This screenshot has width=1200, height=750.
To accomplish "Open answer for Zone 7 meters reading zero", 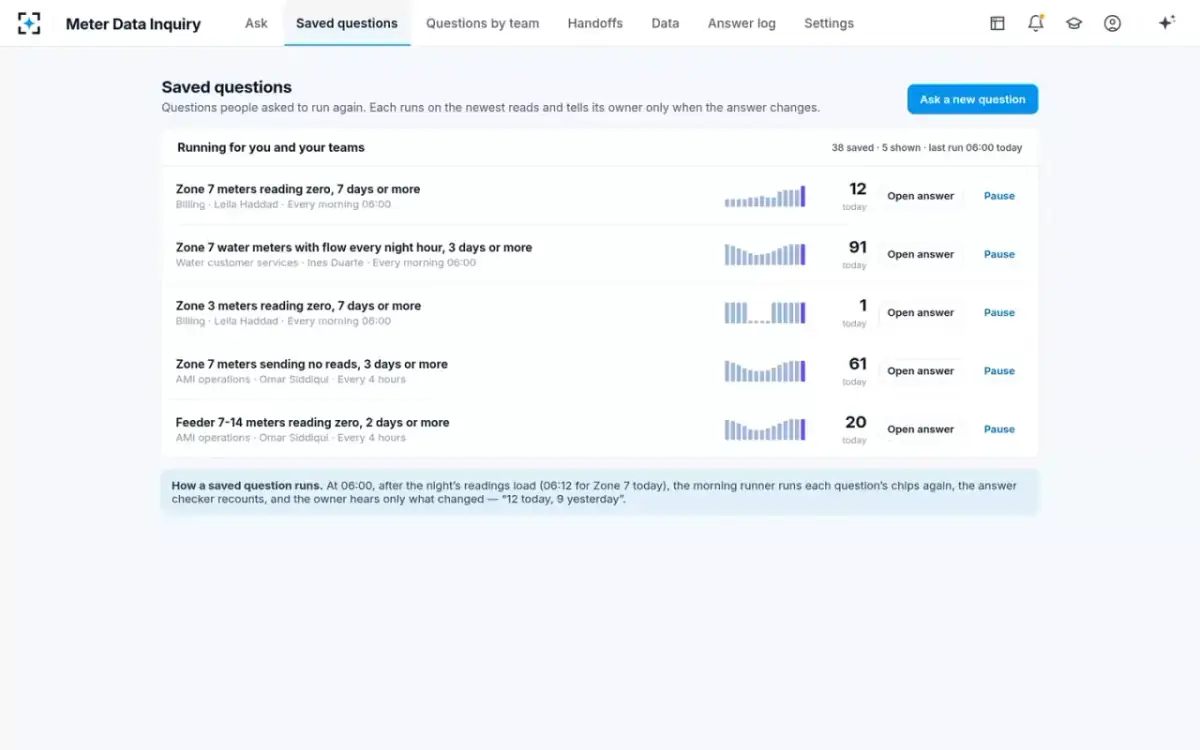I will pyautogui.click(x=921, y=196).
